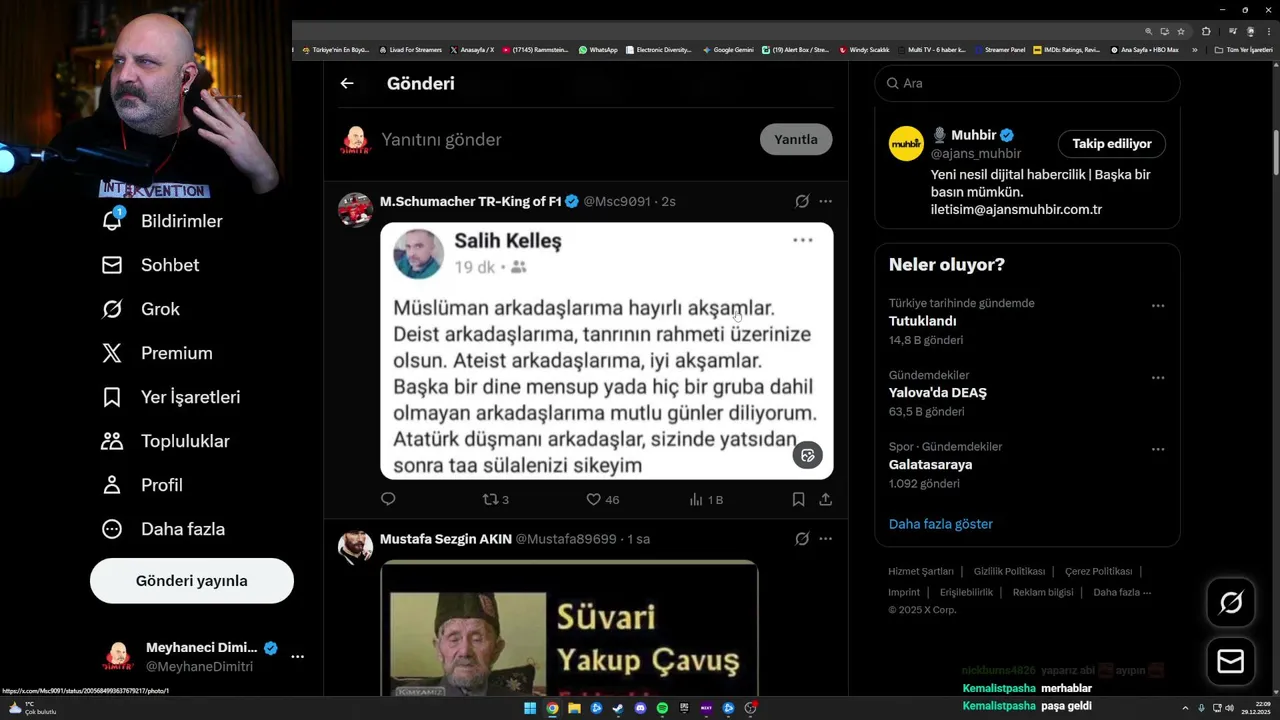
Task: Click the Yanıtla reply button
Action: pos(796,139)
